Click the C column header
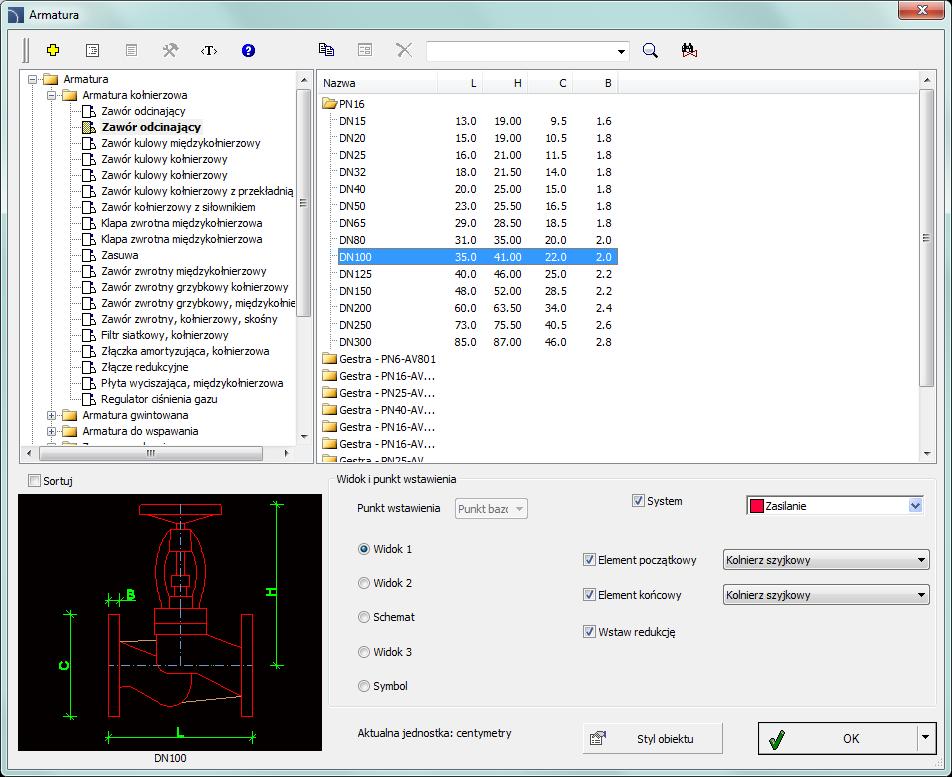952x777 pixels. pos(550,83)
